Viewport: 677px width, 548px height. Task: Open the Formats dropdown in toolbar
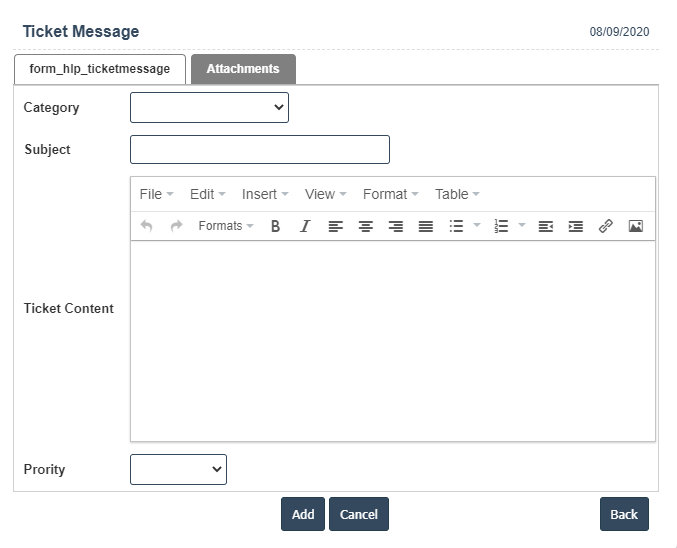click(225, 226)
